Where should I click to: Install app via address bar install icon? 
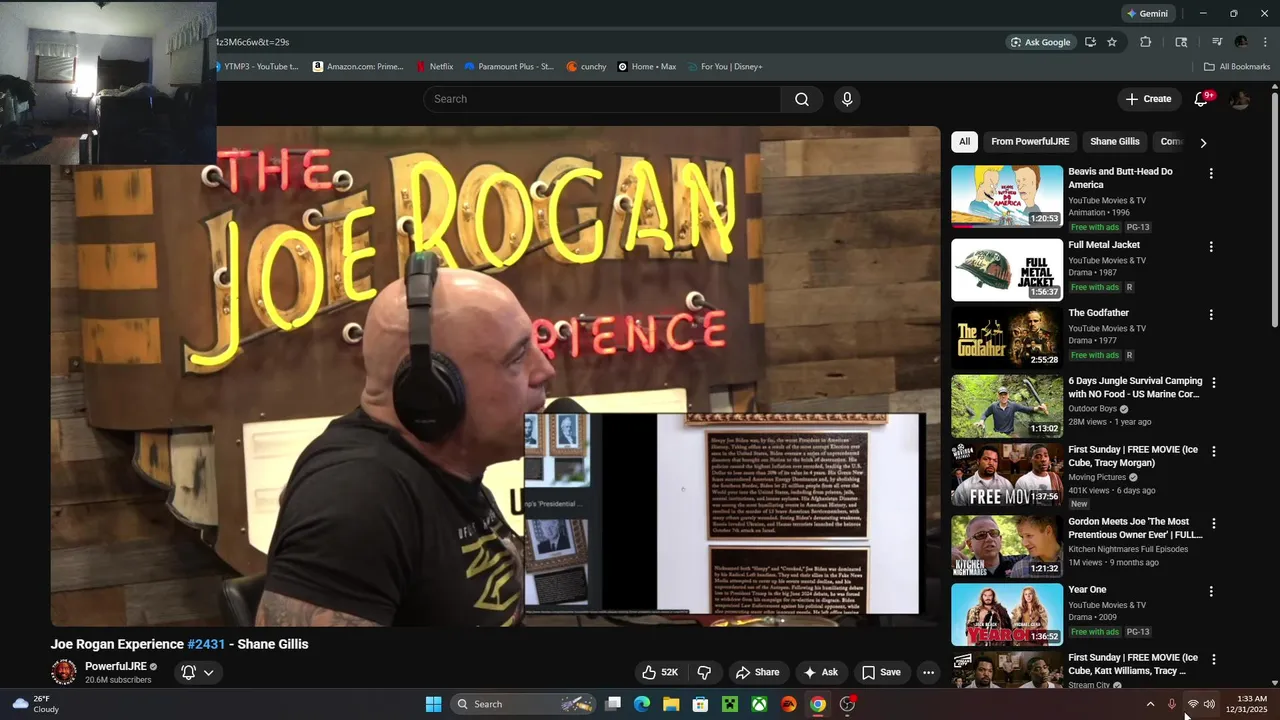1090,42
